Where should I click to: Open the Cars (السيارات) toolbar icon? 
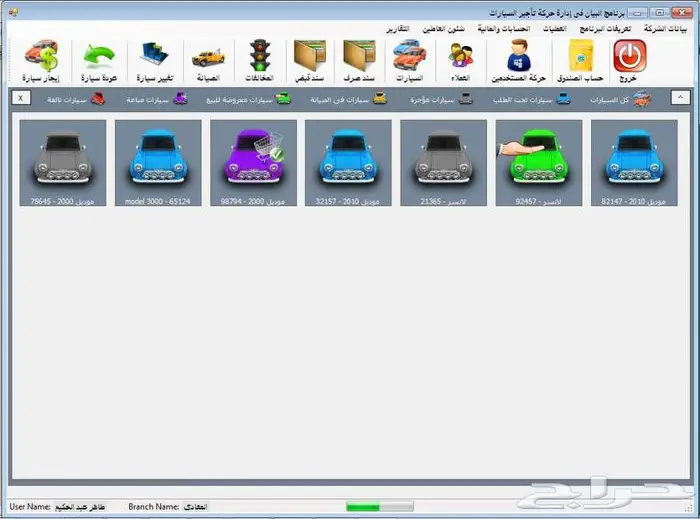click(409, 58)
